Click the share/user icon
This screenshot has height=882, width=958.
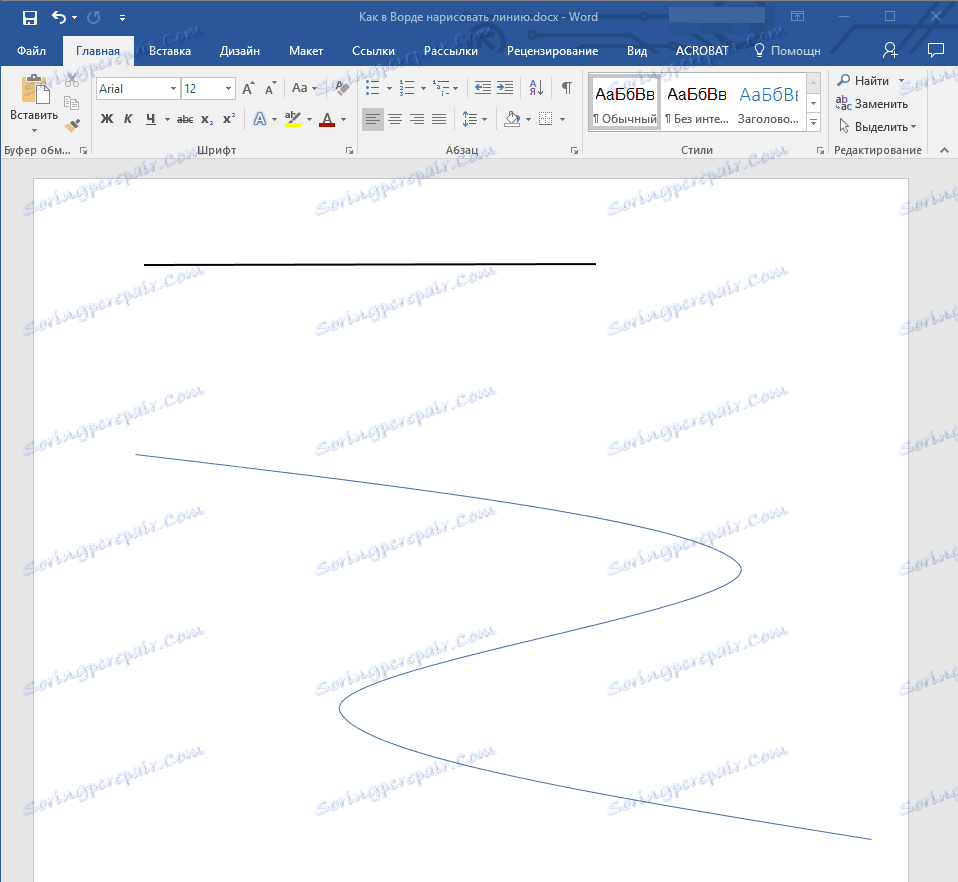(x=890, y=50)
